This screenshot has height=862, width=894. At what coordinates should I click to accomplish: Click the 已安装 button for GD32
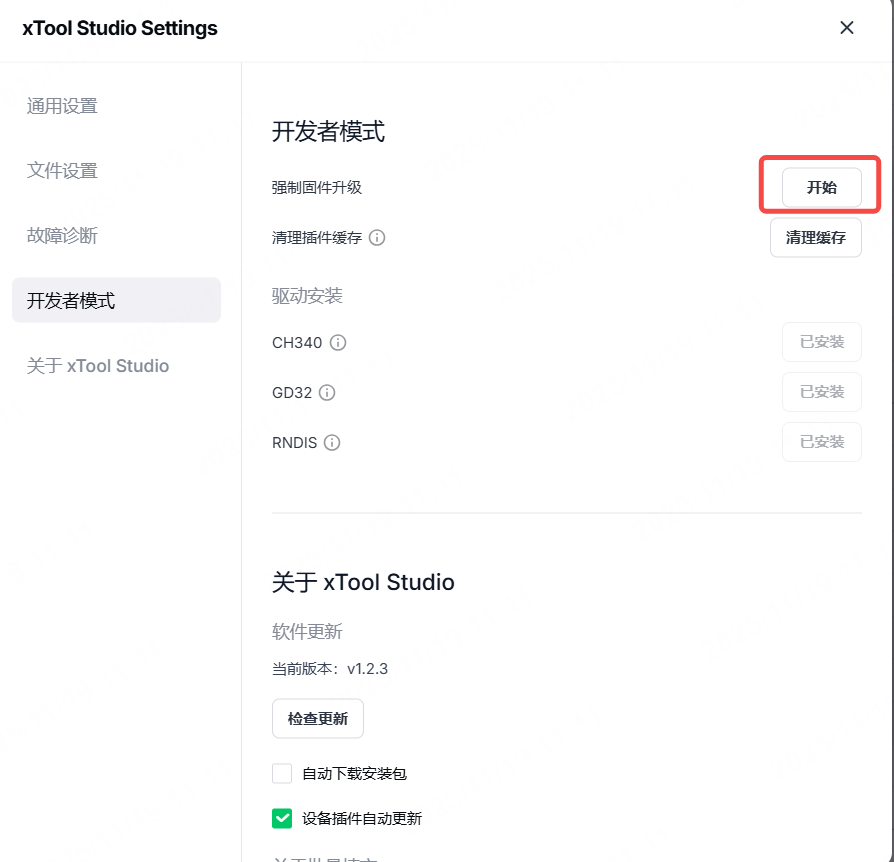click(x=821, y=392)
